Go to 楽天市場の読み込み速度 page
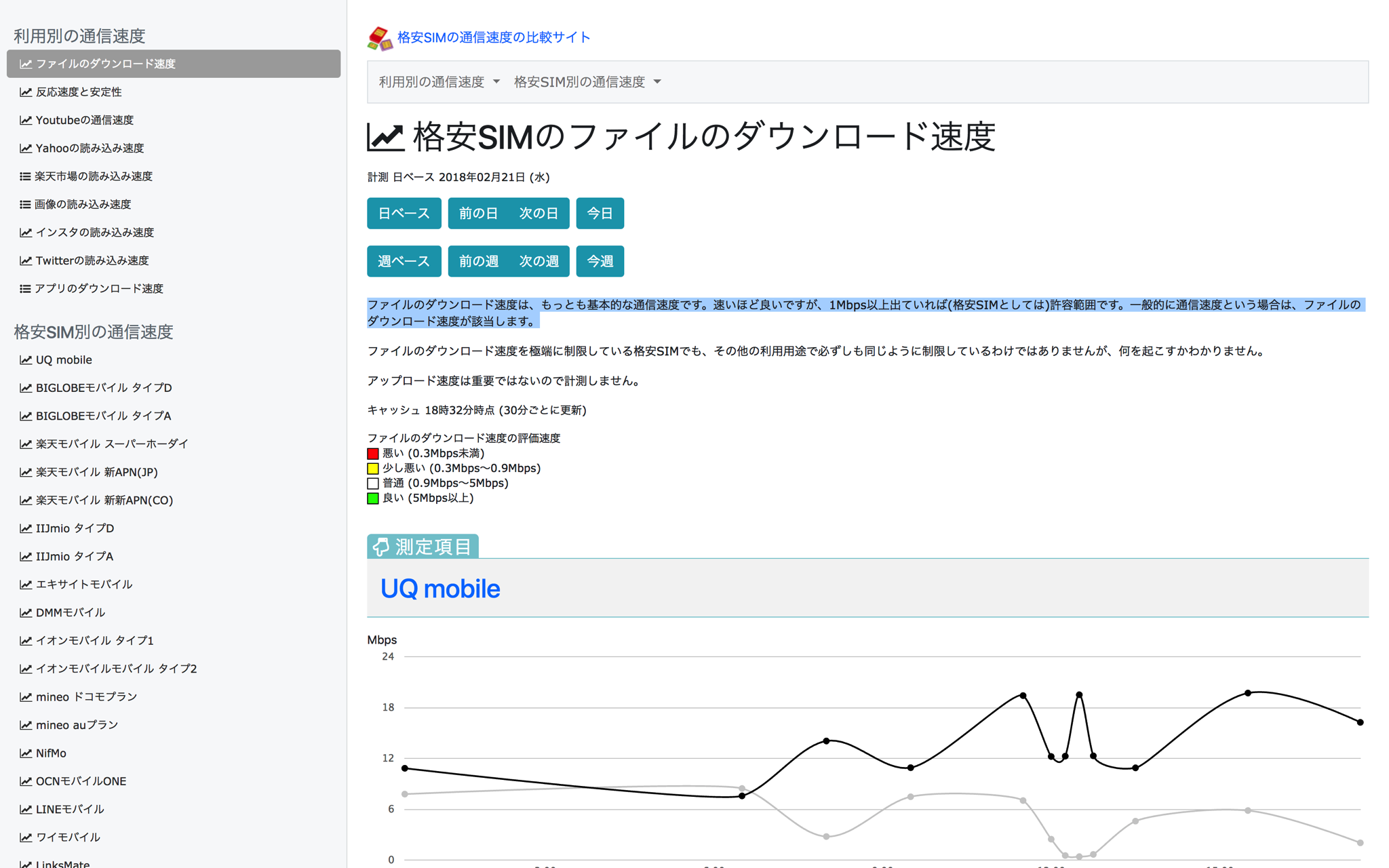The height and width of the screenshot is (868, 1389). click(94, 176)
